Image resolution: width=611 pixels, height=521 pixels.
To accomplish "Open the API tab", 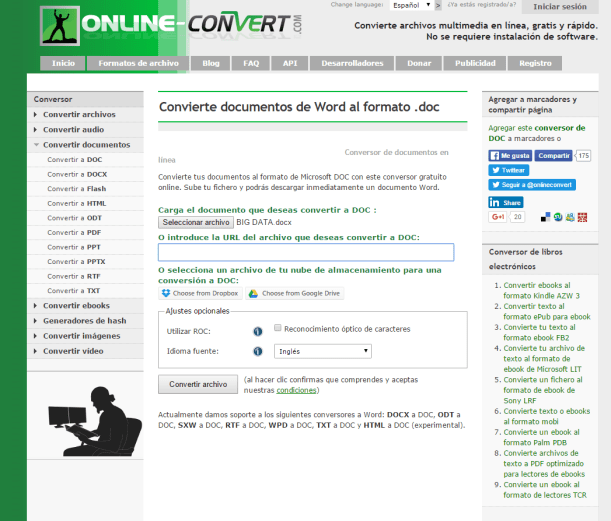I will coord(290,63).
